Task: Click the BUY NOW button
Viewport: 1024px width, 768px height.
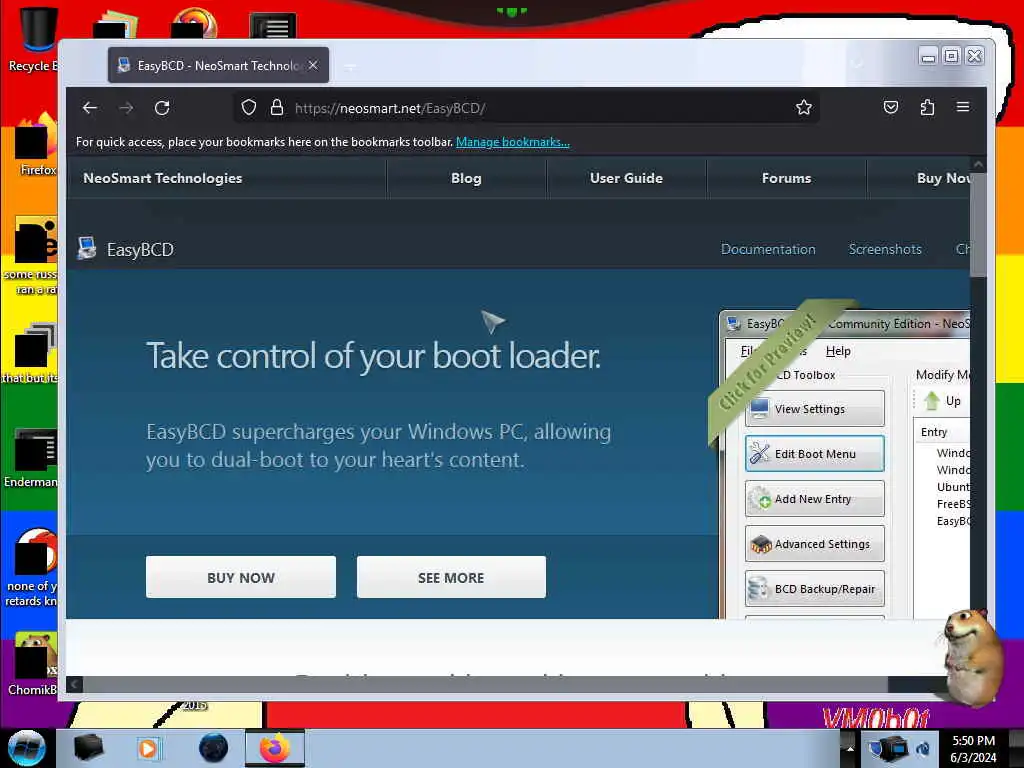Action: coord(241,577)
